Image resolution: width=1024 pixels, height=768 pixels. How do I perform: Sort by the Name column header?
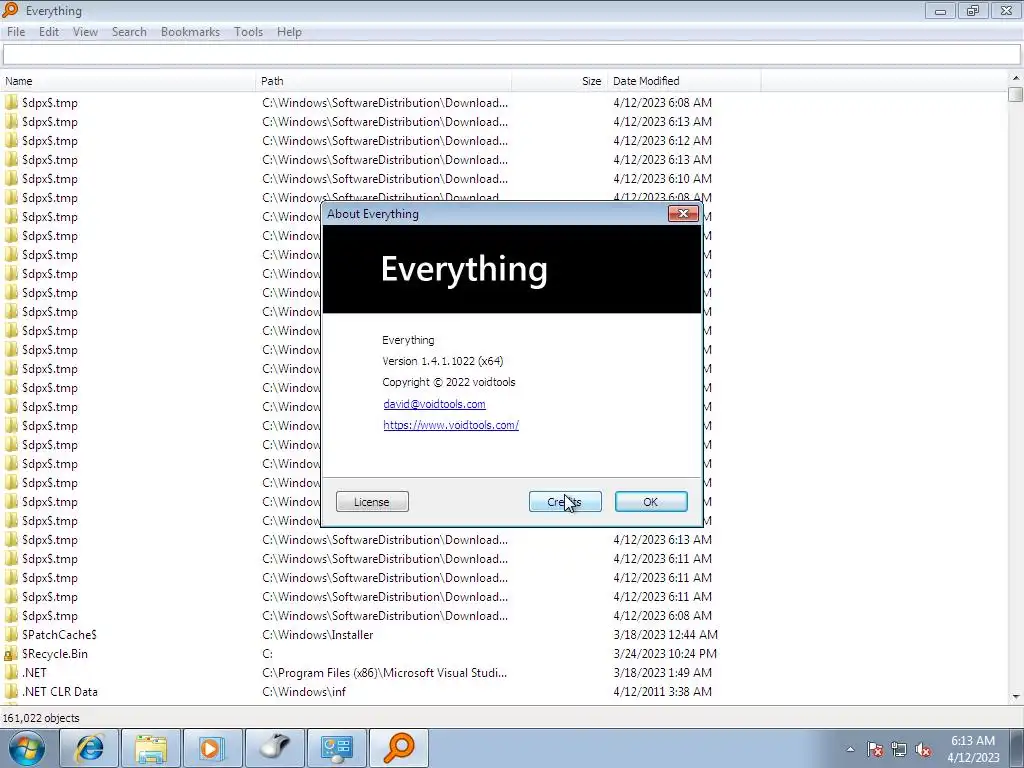[x=128, y=81]
